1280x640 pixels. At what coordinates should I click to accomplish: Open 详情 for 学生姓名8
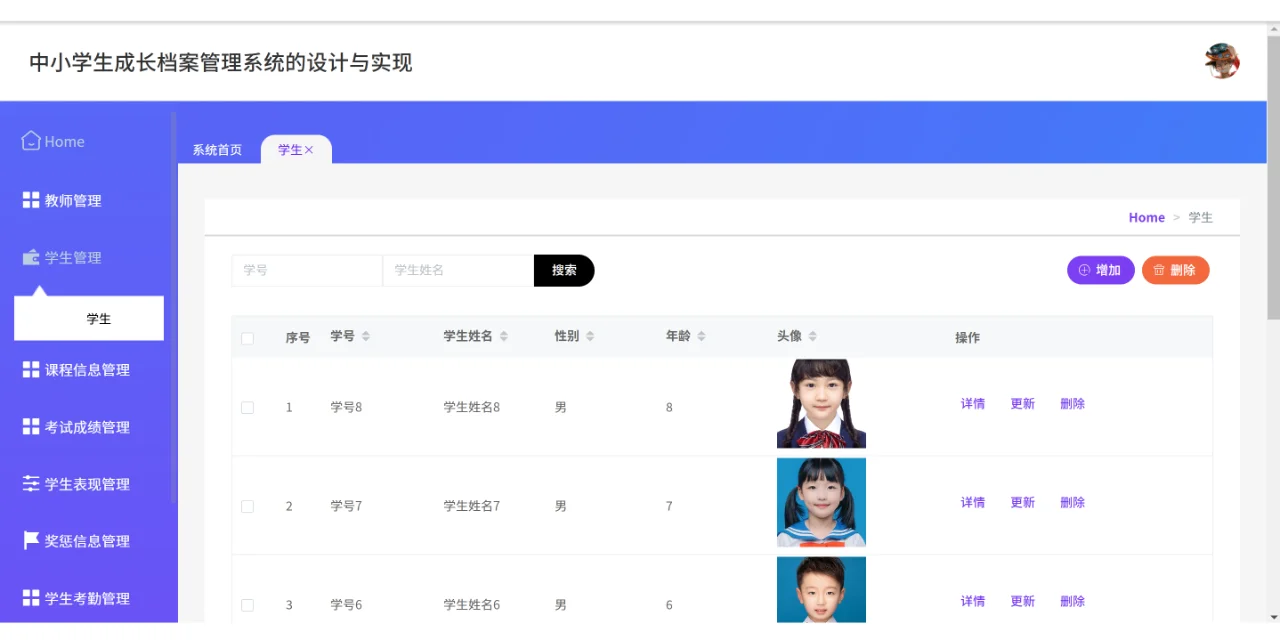tap(973, 403)
